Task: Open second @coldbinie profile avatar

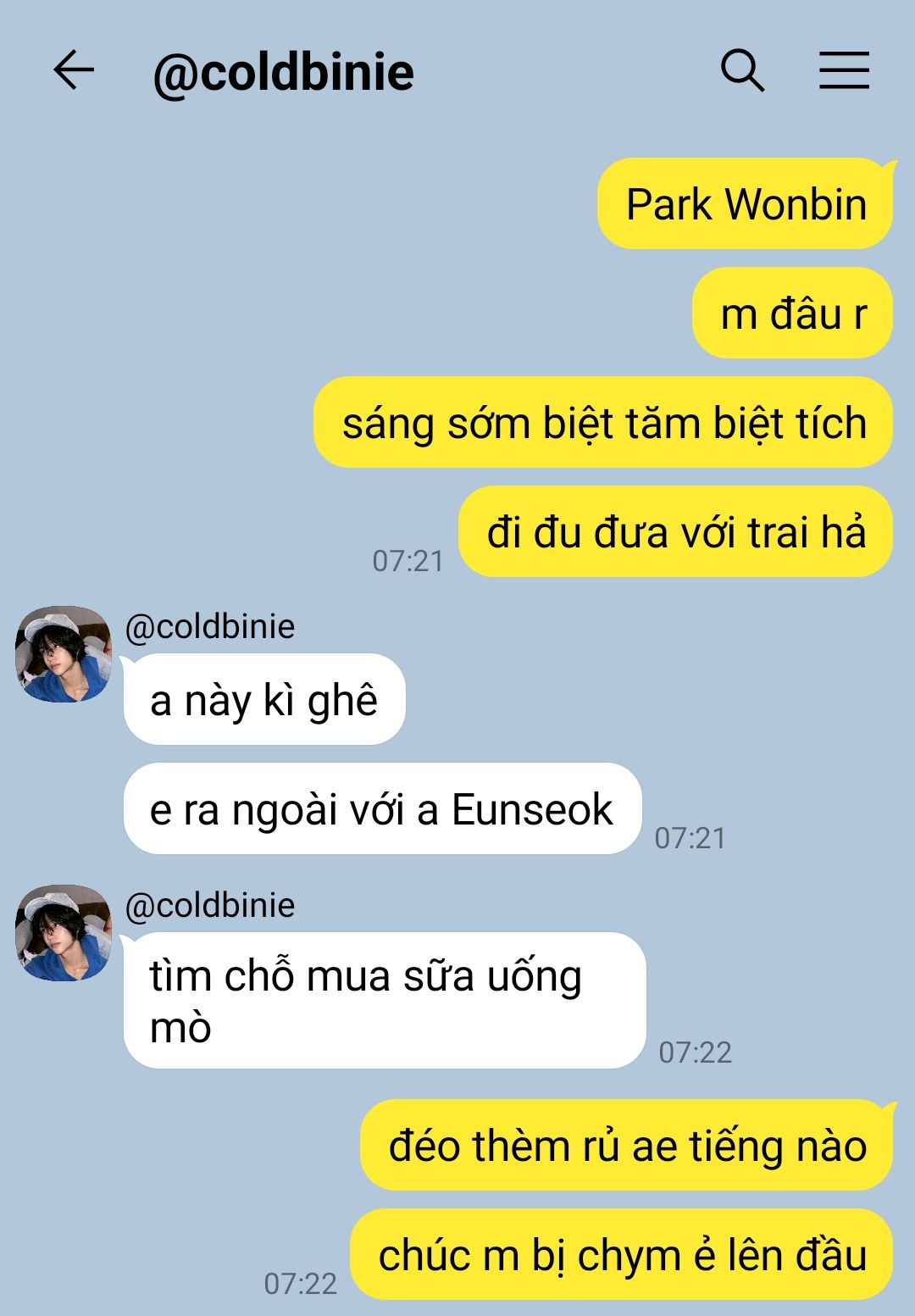Action: point(64,933)
